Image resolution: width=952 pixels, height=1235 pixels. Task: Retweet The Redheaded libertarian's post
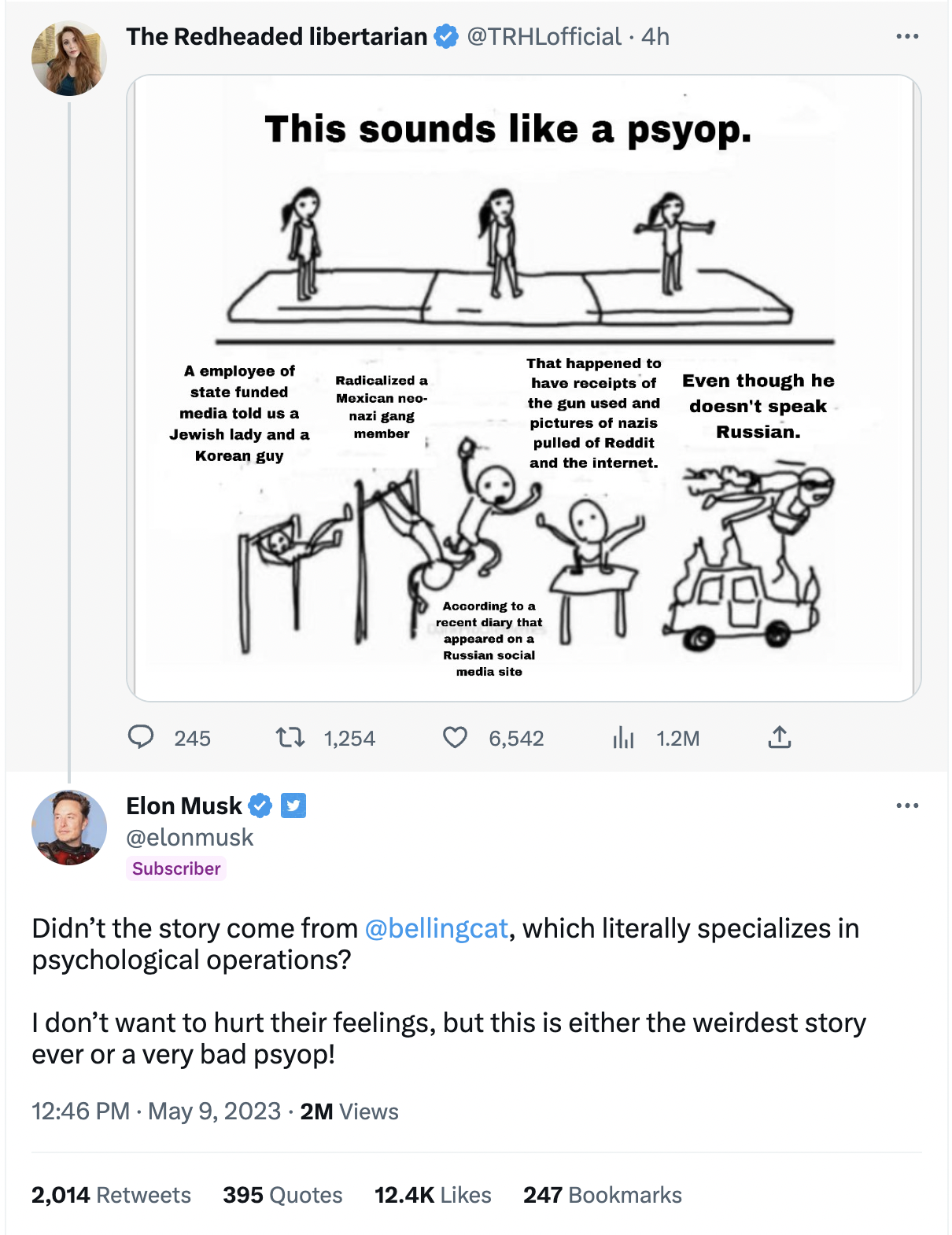point(290,738)
